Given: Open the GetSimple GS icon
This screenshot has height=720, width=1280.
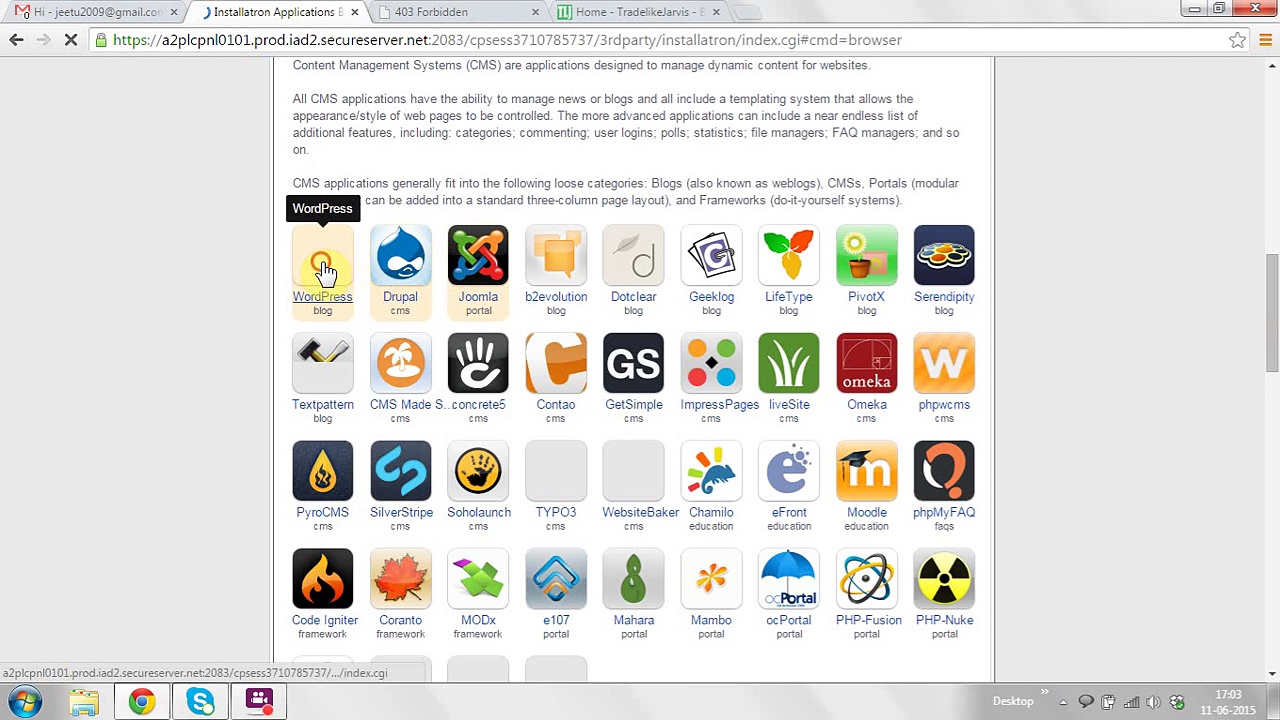Looking at the screenshot, I should (x=633, y=364).
